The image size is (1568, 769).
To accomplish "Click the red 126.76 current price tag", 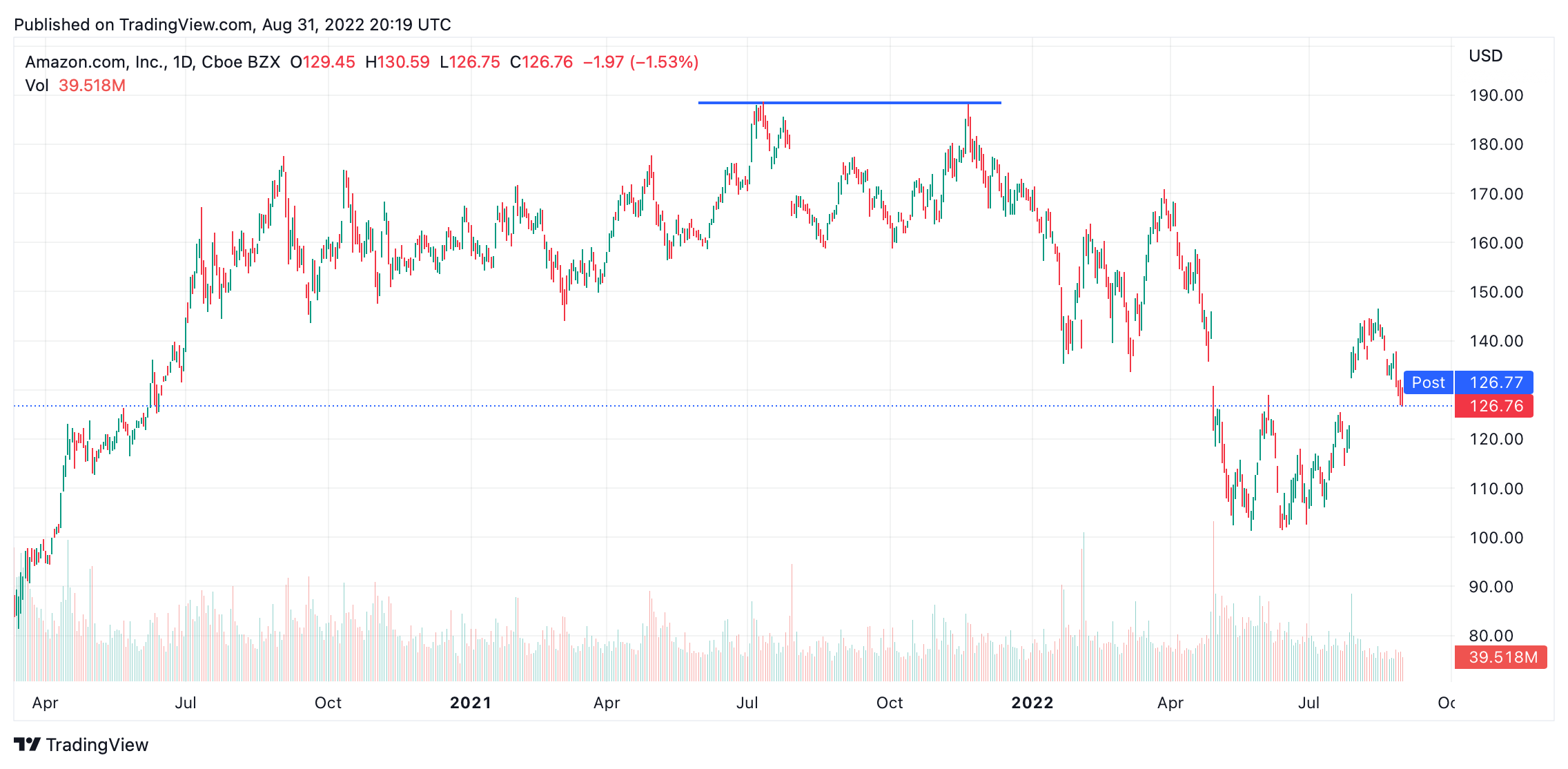I will (x=1493, y=406).
